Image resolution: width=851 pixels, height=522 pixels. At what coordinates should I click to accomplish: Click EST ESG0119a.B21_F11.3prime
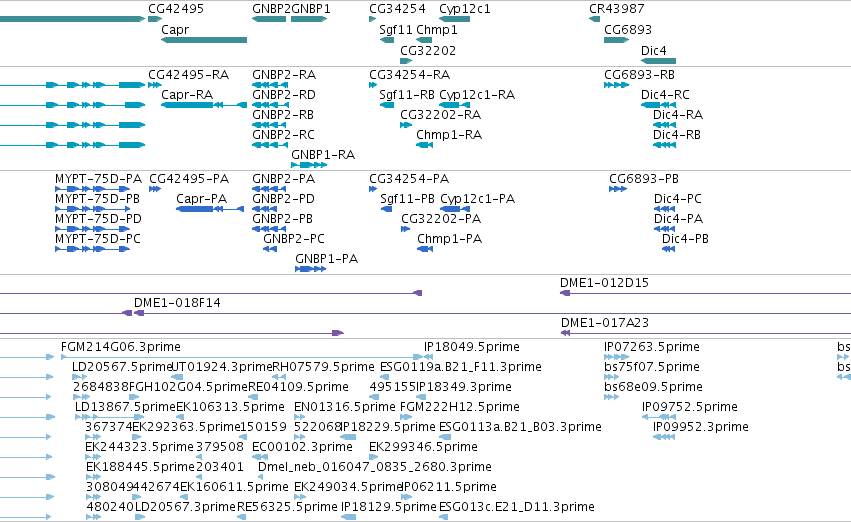coord(460,367)
